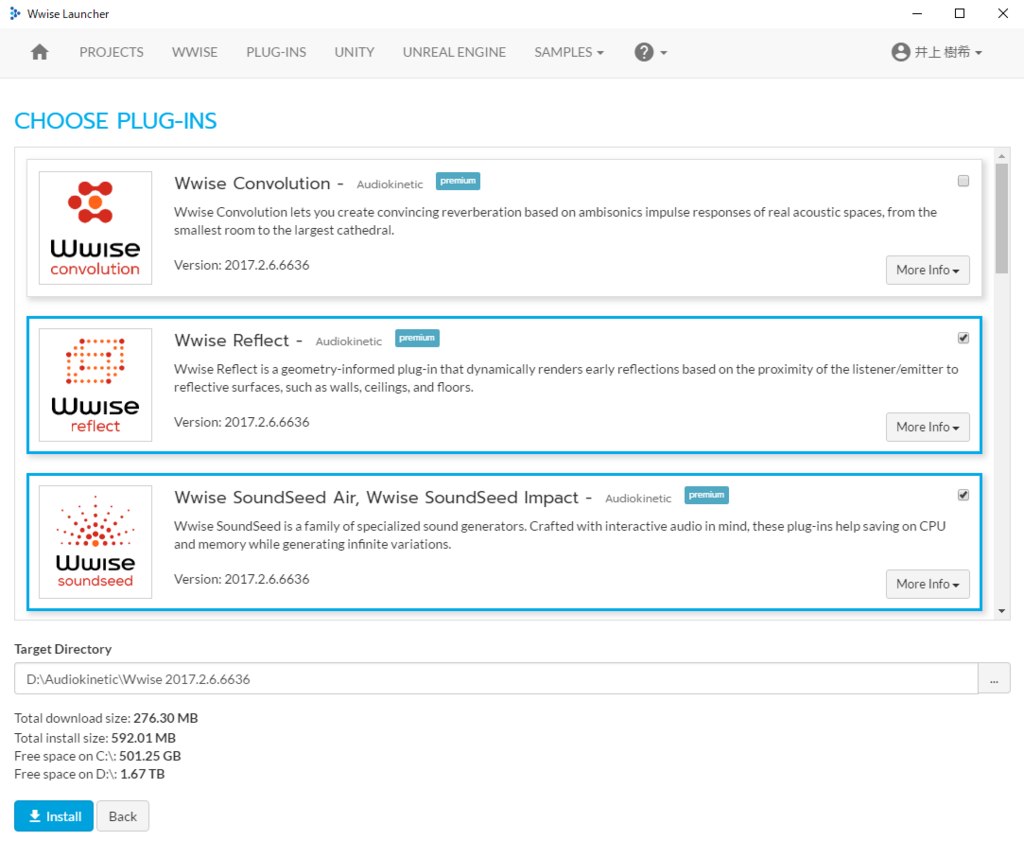The image size is (1024, 841).
Task: Uncheck the Wwise SoundSeed checkbox
Action: click(x=963, y=495)
